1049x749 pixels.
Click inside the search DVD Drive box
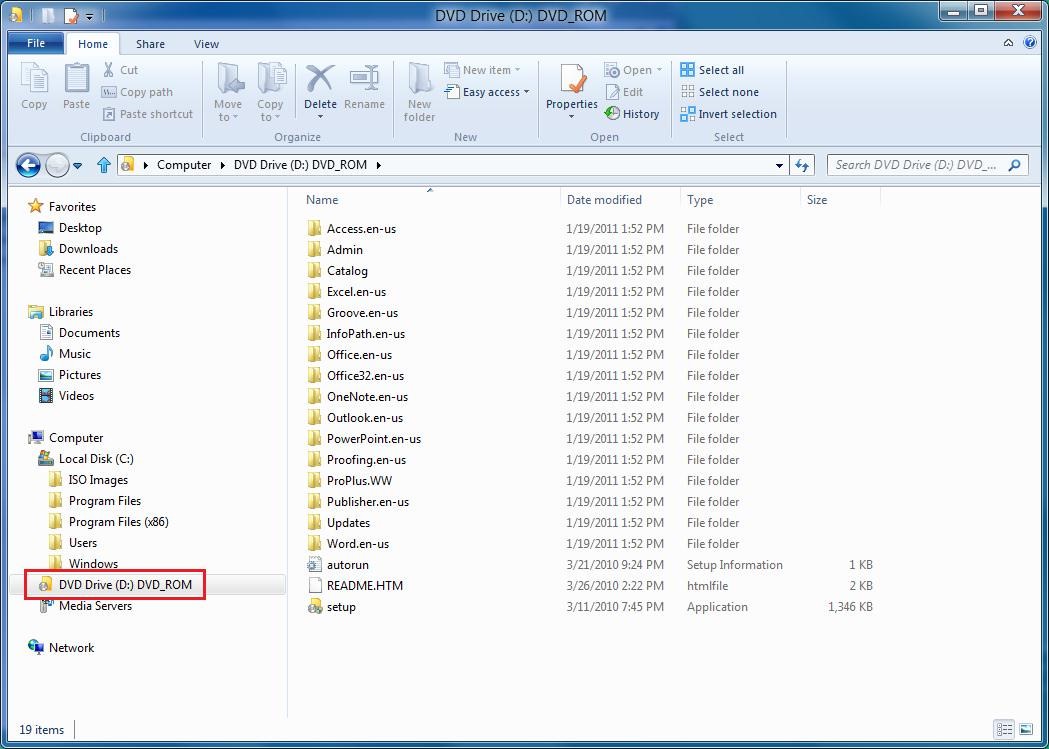click(x=915, y=164)
